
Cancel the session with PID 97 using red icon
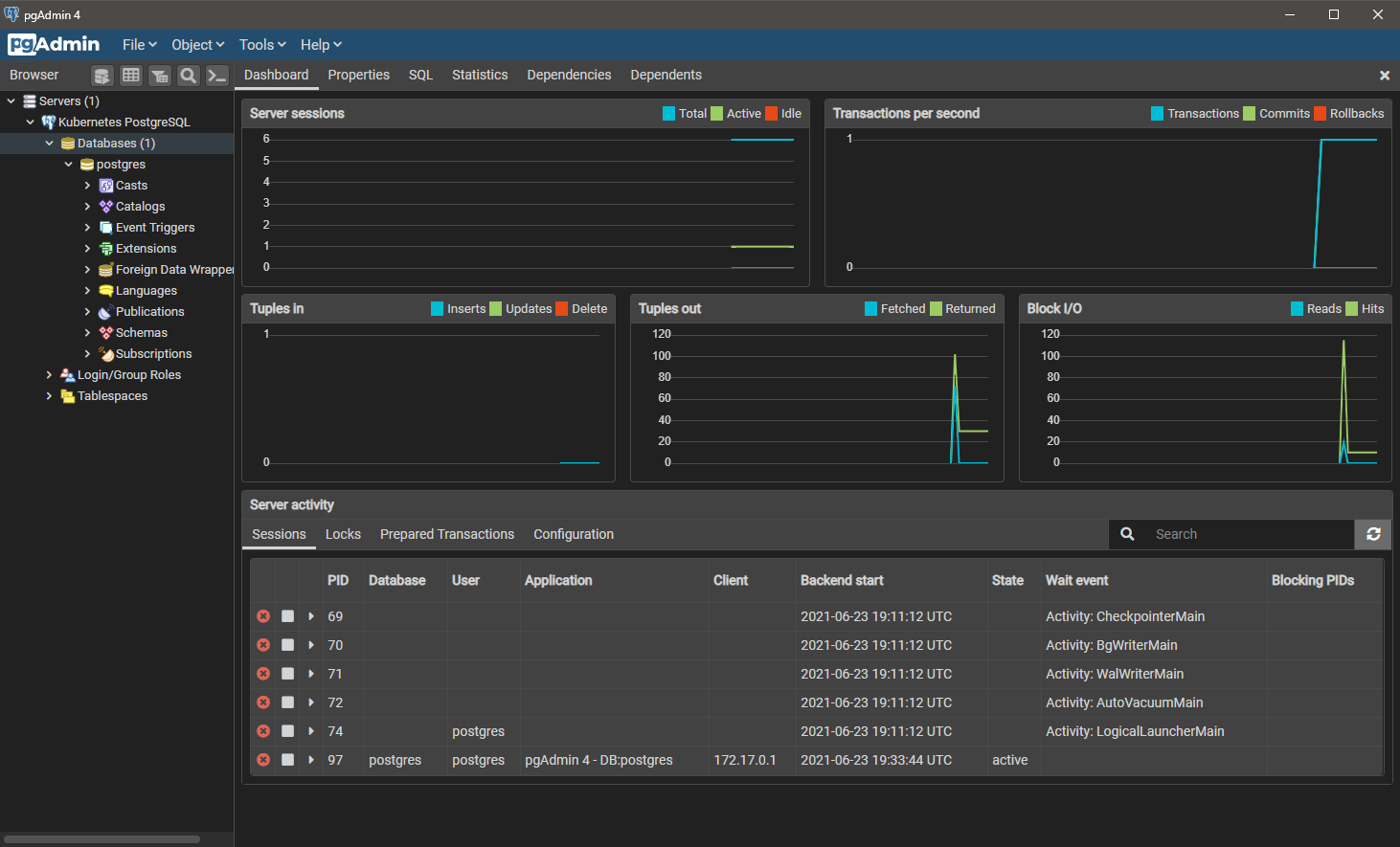263,759
